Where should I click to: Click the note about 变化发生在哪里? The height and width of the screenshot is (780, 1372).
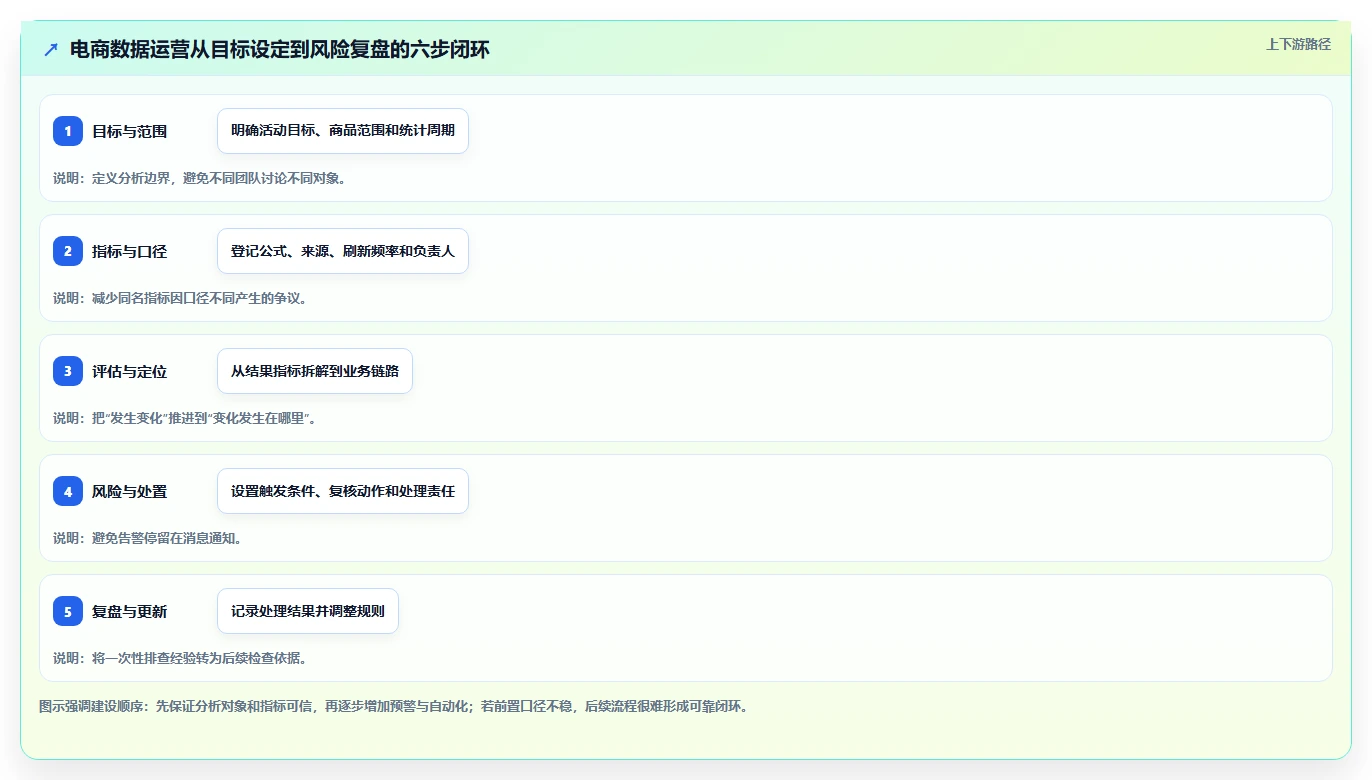tap(186, 418)
